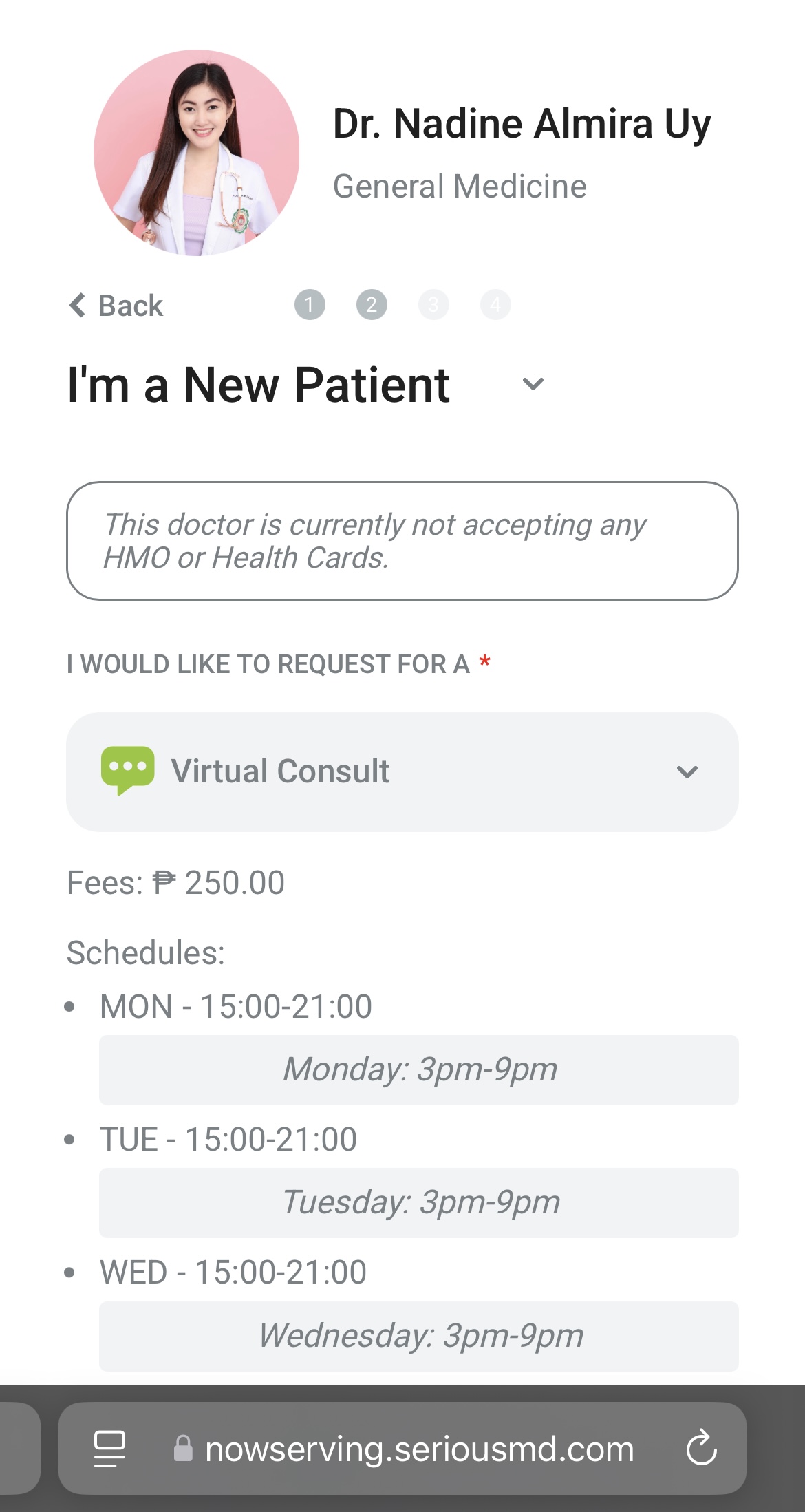Tap the I'm a New Patient heading
Image resolution: width=805 pixels, height=1512 pixels.
click(259, 385)
